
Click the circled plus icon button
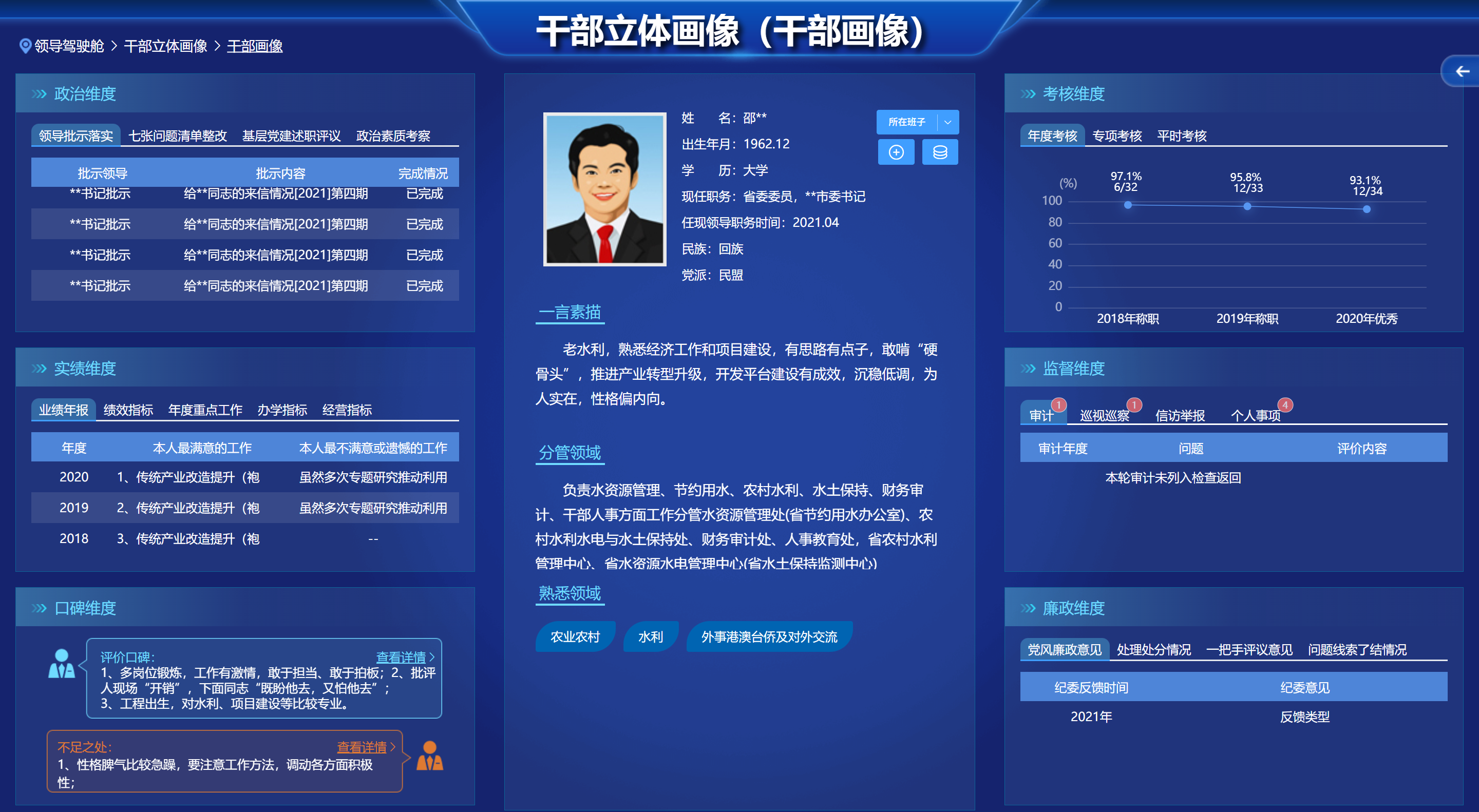click(896, 152)
